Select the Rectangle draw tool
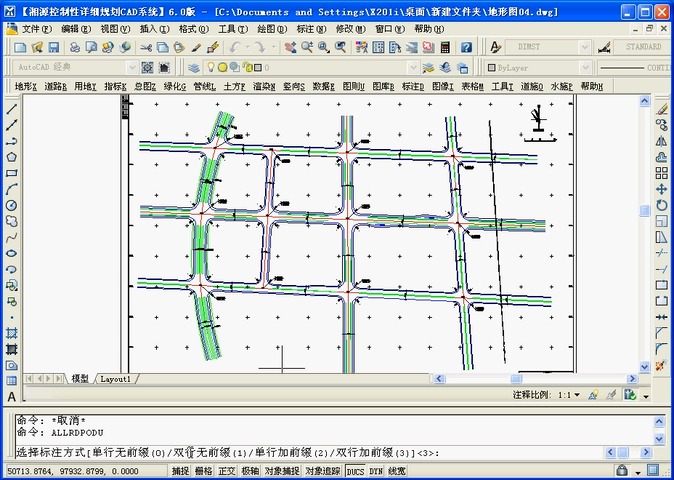This screenshot has height=480, width=674. coord(12,173)
